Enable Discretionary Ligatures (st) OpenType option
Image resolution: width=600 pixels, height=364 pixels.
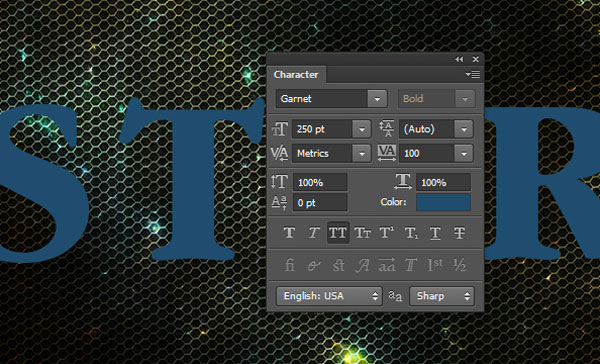coord(338,265)
